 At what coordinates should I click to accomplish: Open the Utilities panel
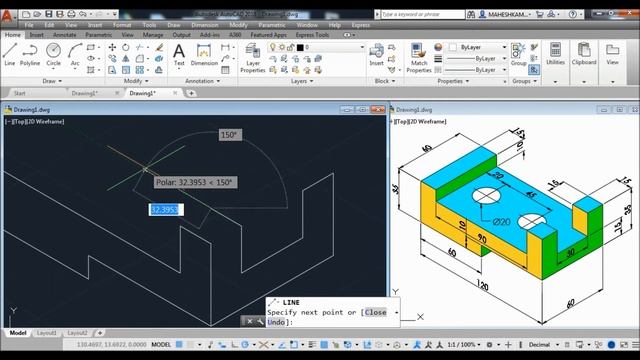(x=556, y=55)
